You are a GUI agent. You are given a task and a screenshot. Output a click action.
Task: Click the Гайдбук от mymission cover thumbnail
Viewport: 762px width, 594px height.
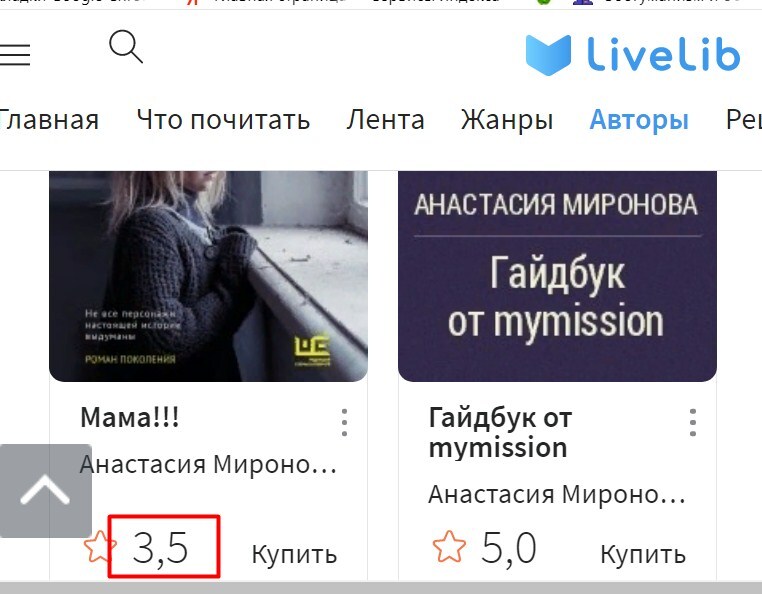pyautogui.click(x=557, y=276)
